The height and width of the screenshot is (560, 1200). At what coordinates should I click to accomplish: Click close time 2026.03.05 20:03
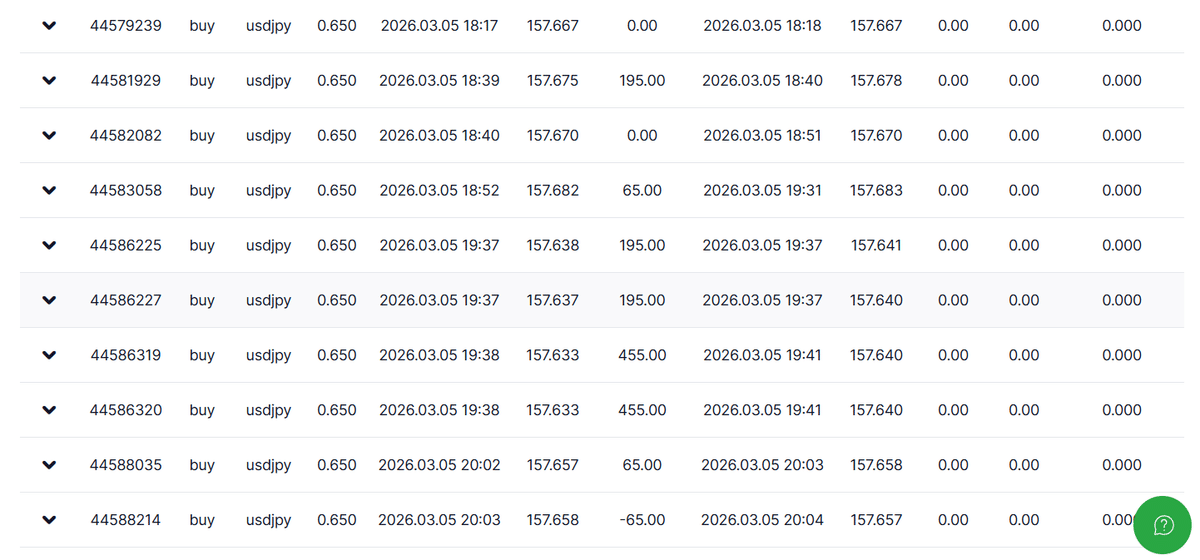(761, 465)
